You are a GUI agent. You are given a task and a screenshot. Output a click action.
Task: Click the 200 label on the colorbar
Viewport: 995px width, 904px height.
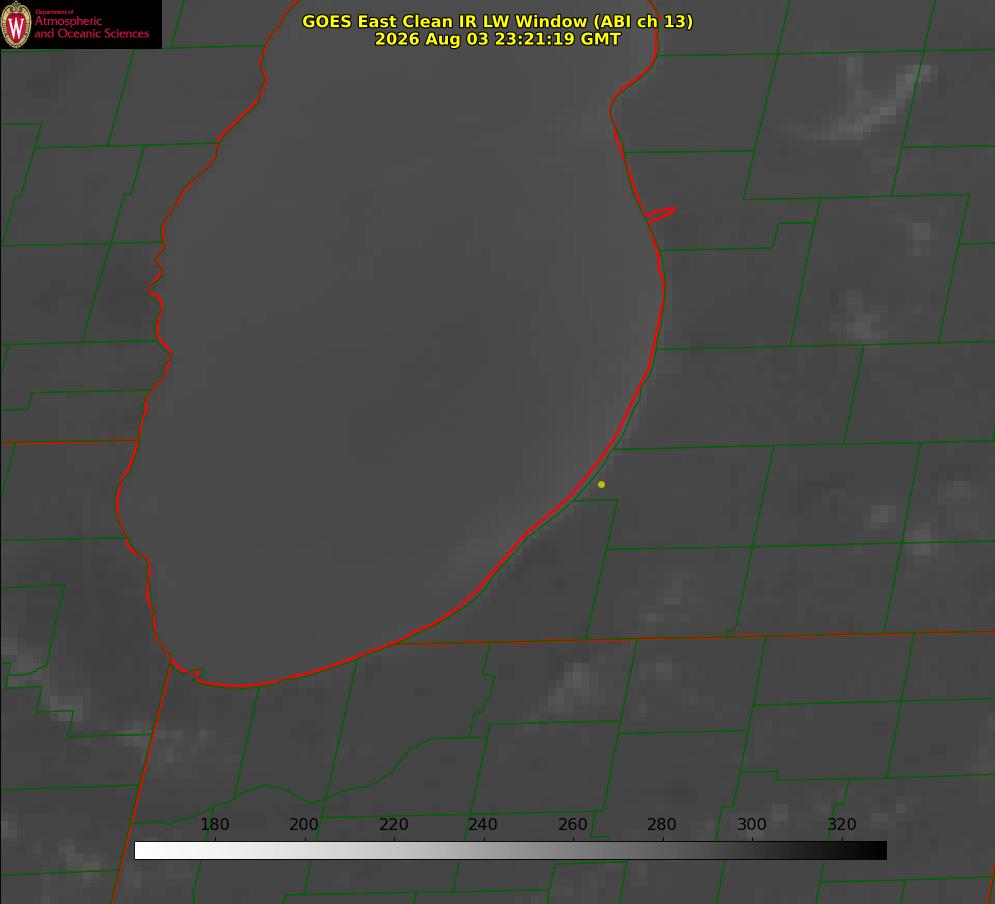303,824
